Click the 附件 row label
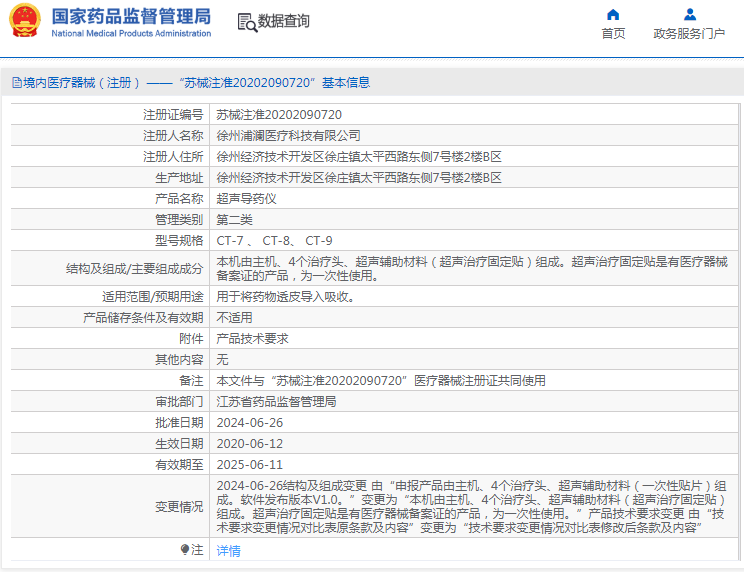 tap(191, 339)
